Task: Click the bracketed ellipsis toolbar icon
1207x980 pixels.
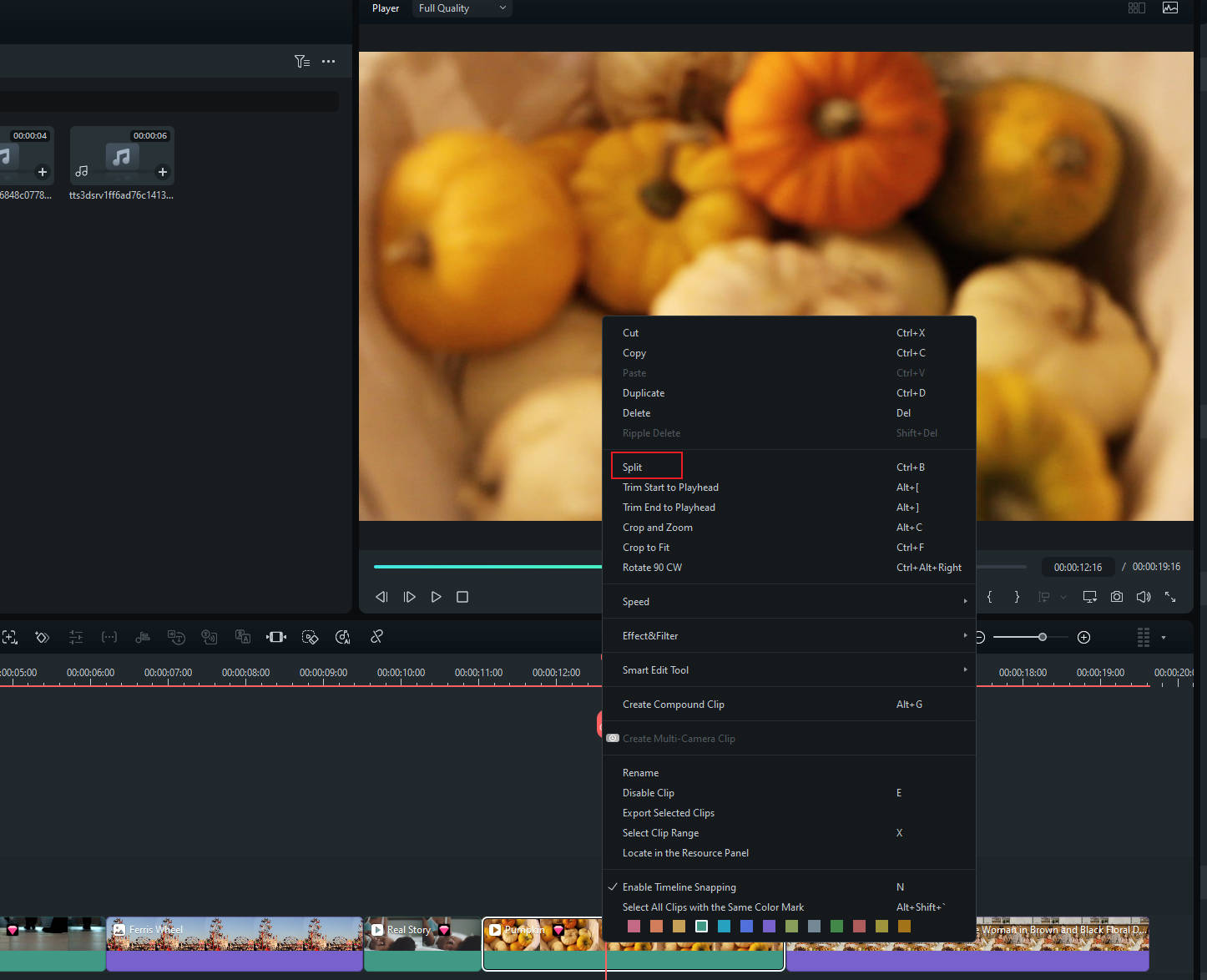Action: pyautogui.click(x=109, y=637)
